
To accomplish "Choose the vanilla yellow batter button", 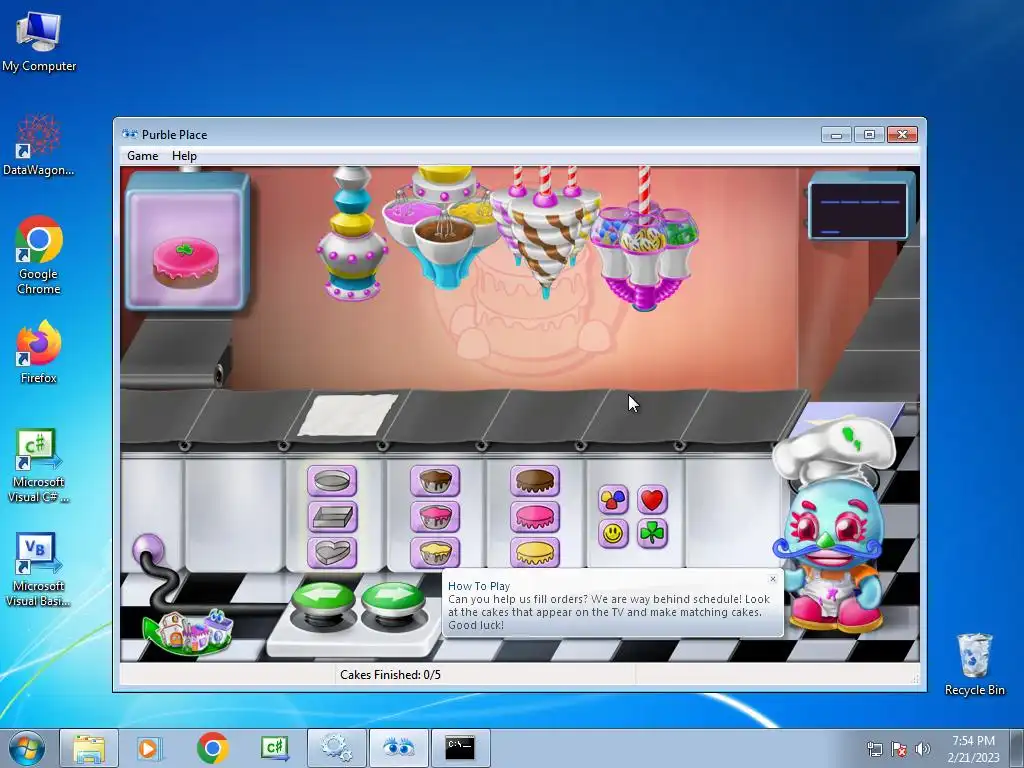I will point(435,552).
